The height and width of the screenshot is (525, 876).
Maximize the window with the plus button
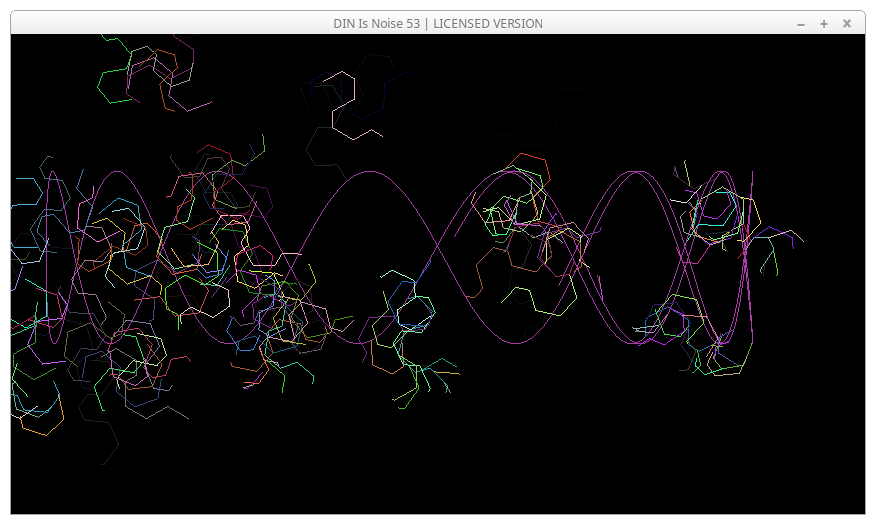pyautogui.click(x=824, y=23)
